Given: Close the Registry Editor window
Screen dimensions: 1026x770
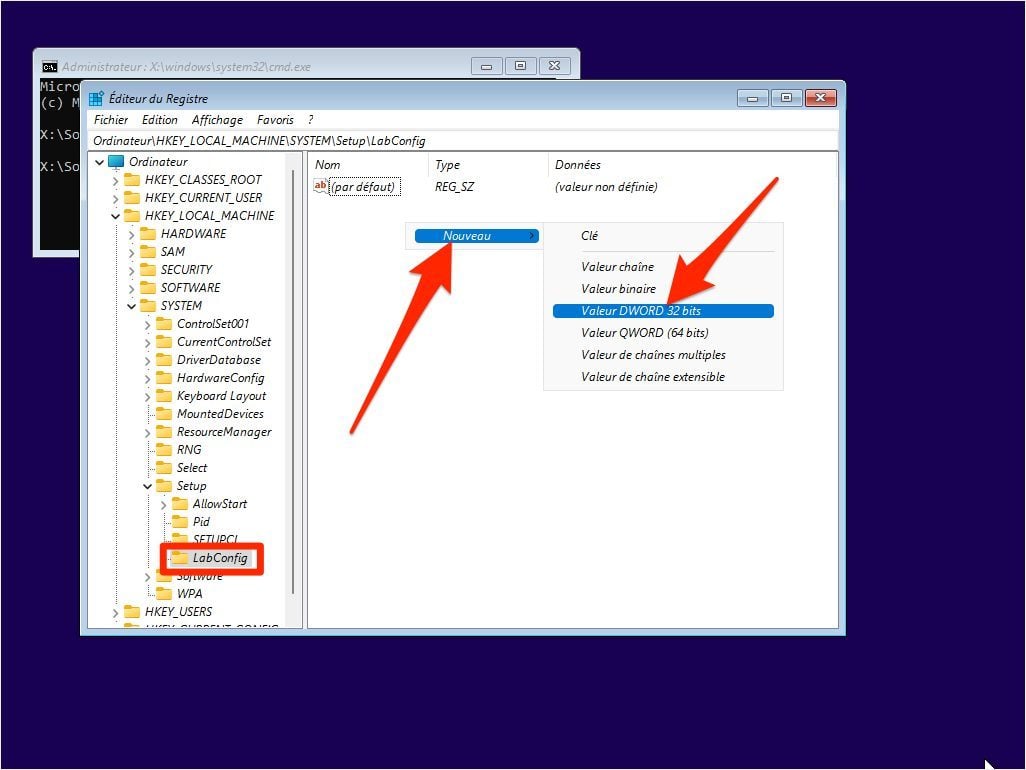Looking at the screenshot, I should click(821, 98).
